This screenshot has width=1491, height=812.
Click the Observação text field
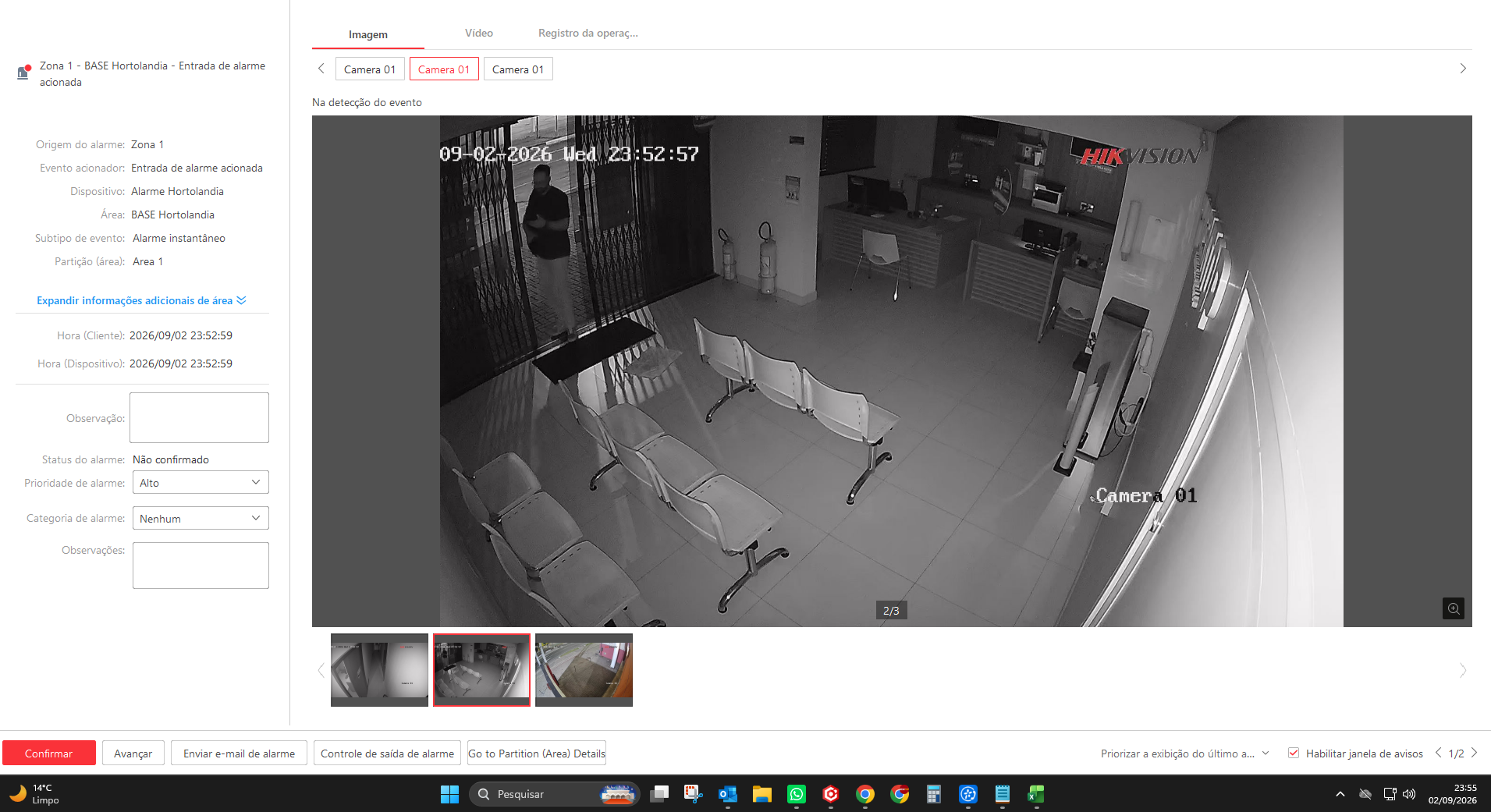click(x=199, y=417)
